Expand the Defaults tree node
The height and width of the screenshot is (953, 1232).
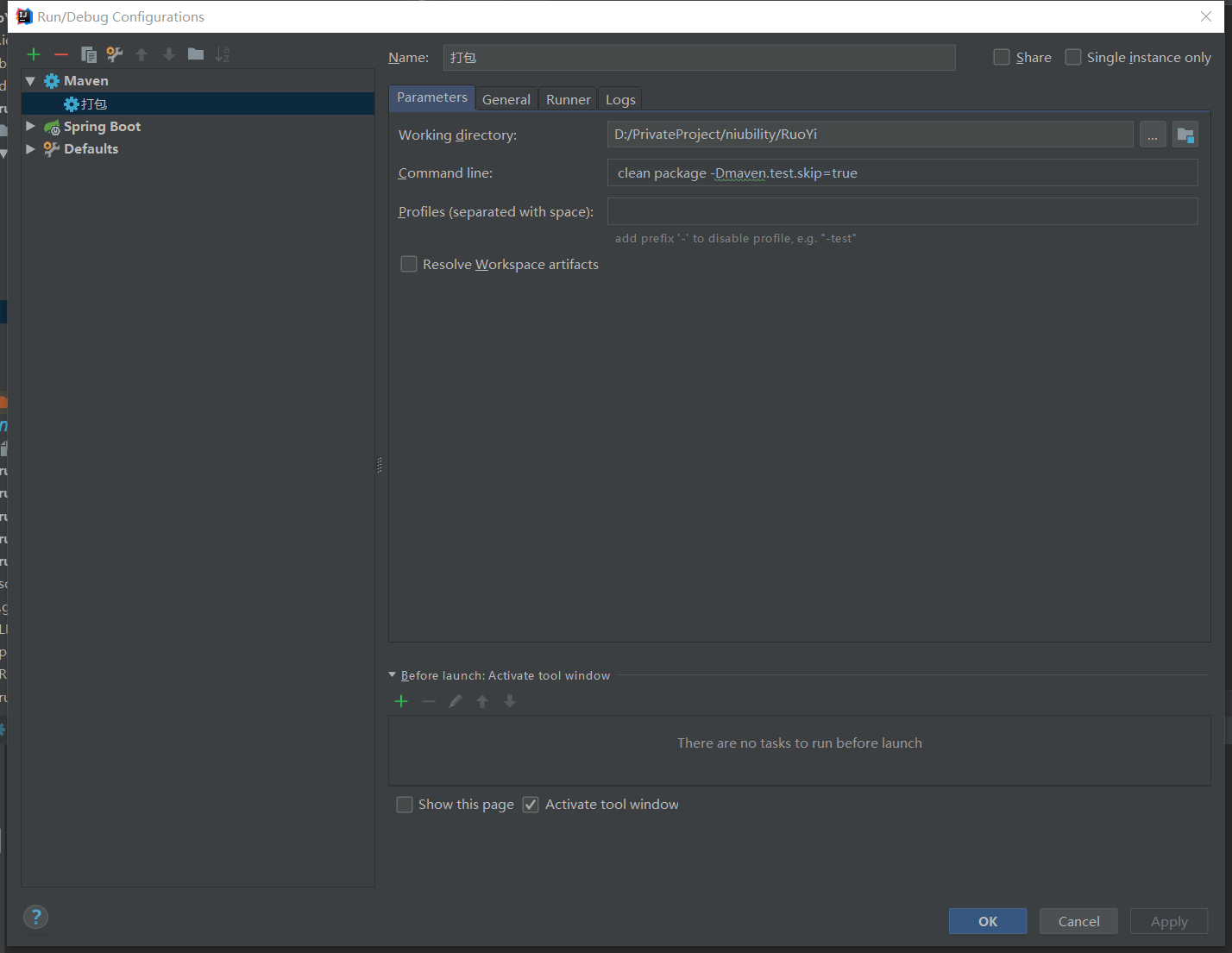click(31, 149)
